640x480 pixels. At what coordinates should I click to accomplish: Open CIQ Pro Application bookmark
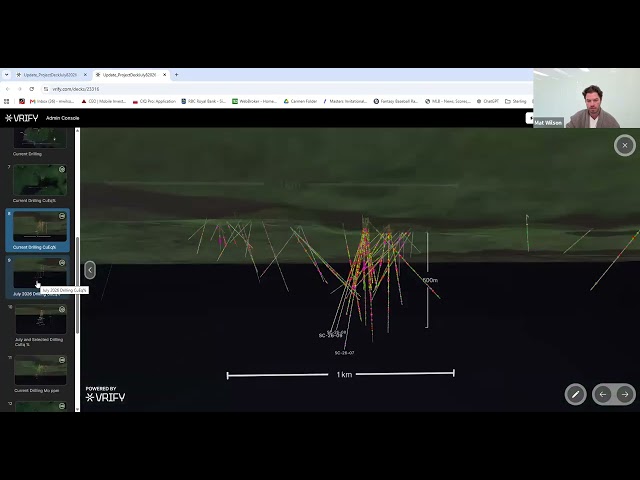(x=154, y=101)
